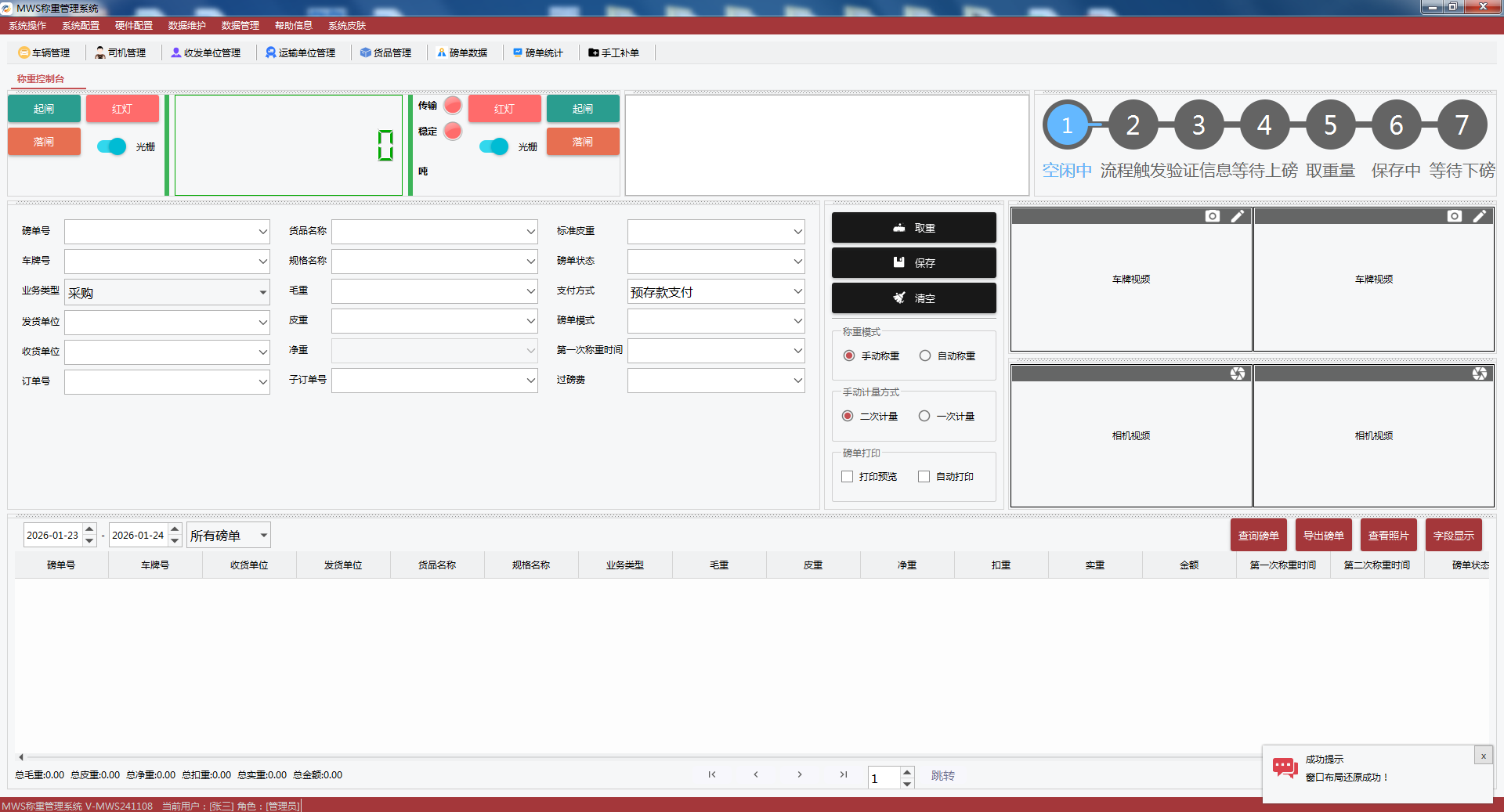Open 磅单统计 statistics toolbar item
The width and height of the screenshot is (1504, 812).
pos(538,52)
